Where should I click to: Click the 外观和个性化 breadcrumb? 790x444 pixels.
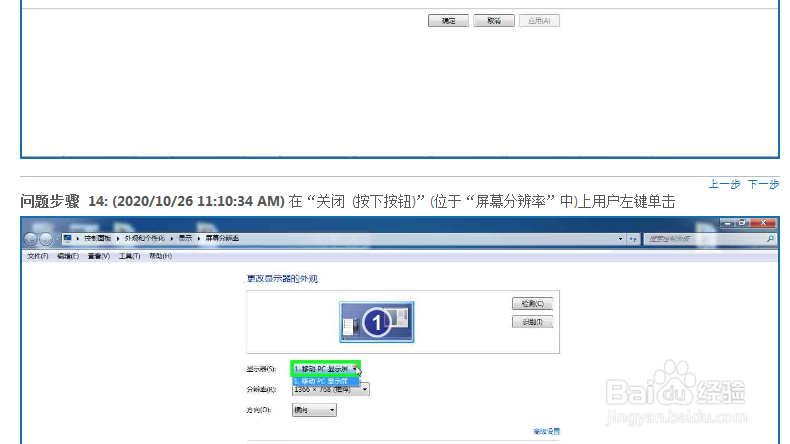(145, 238)
